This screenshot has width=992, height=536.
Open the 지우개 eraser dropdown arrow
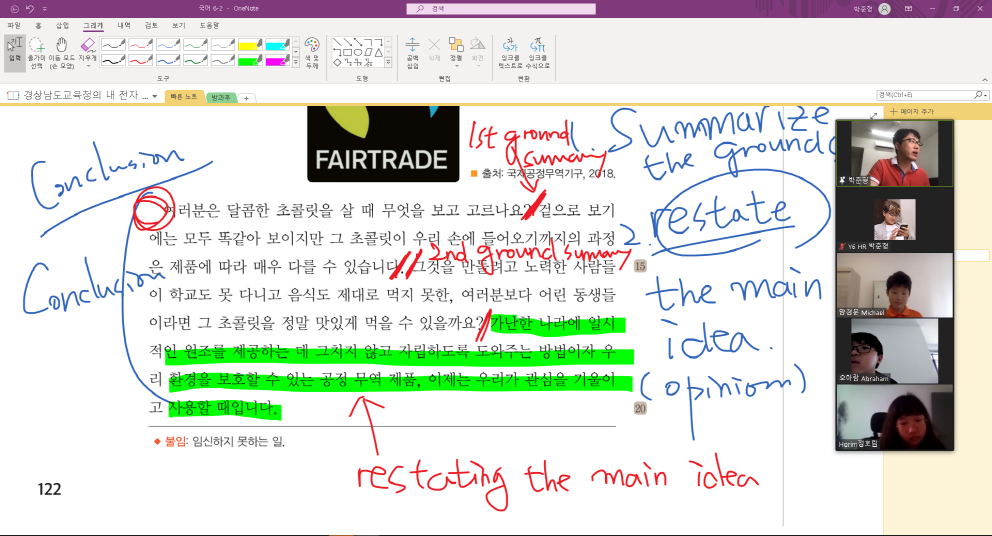[x=88, y=66]
